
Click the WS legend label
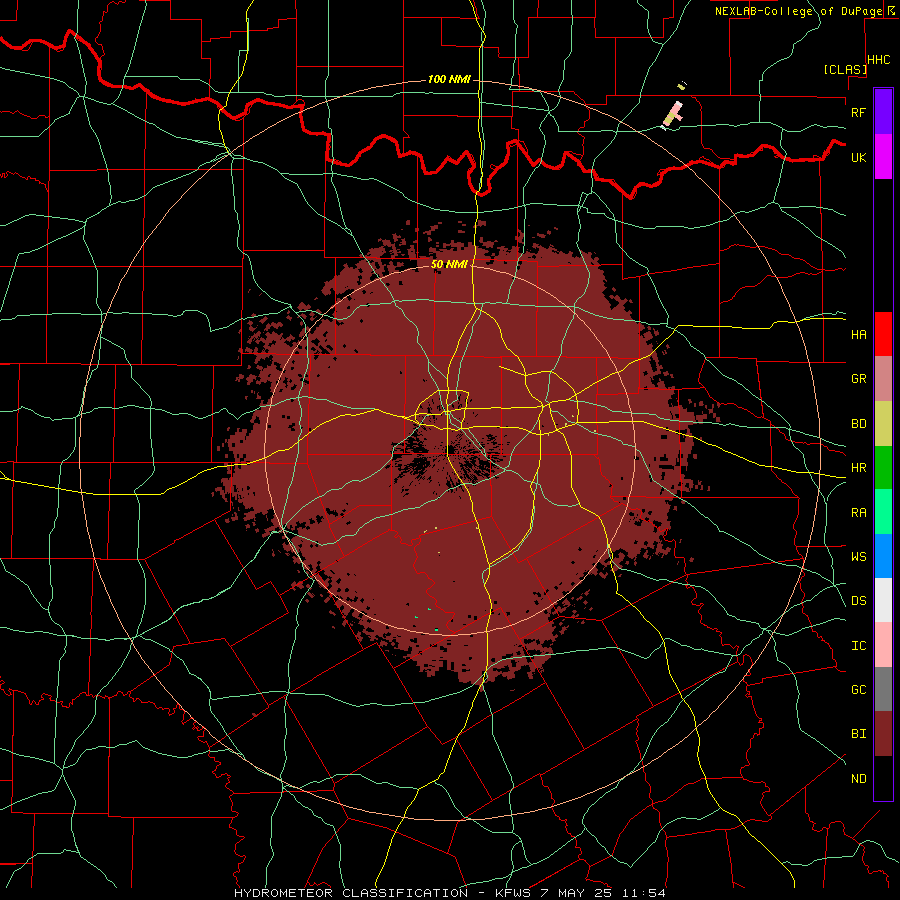tap(858, 556)
